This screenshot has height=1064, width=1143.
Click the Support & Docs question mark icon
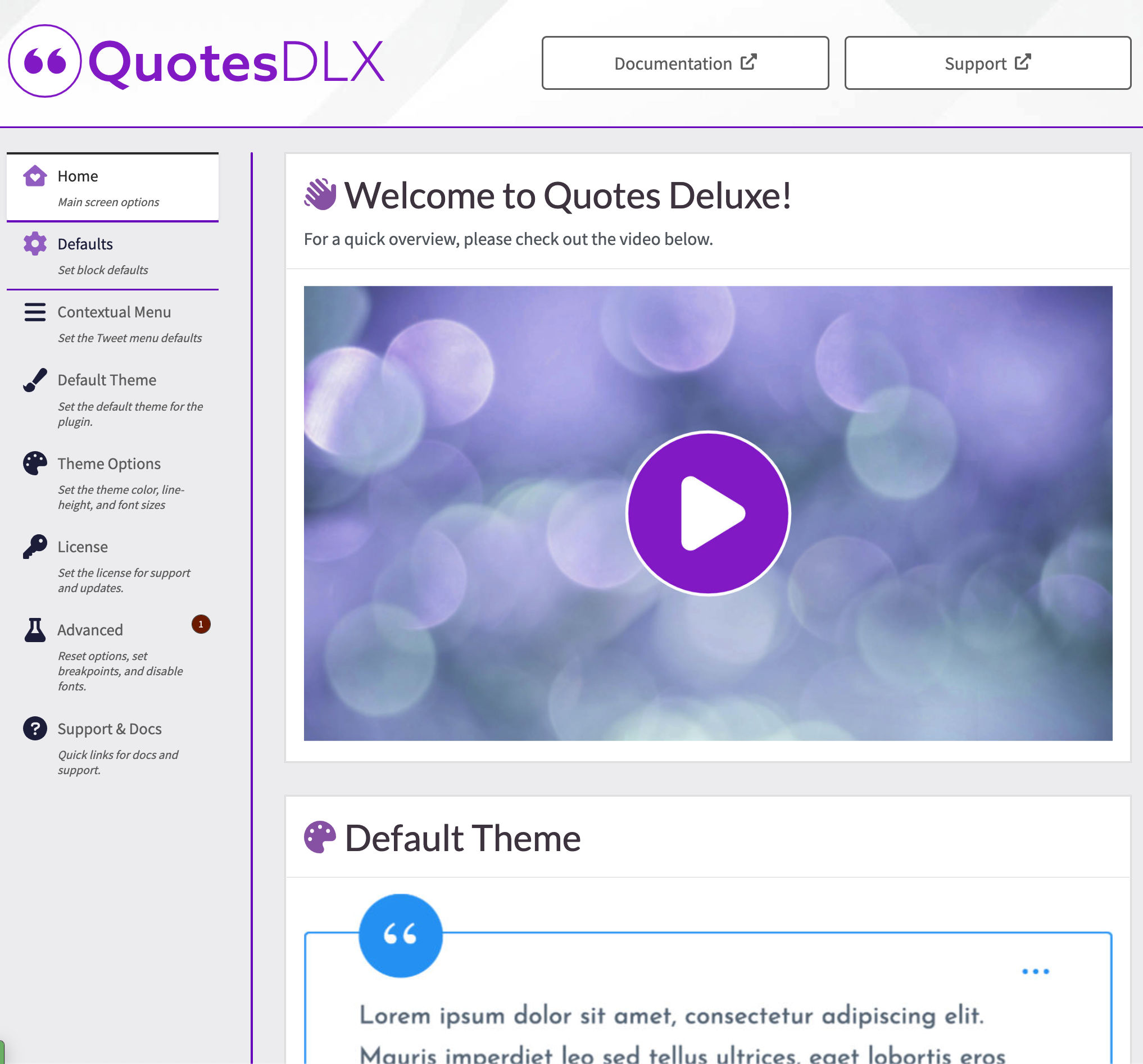pyautogui.click(x=35, y=729)
